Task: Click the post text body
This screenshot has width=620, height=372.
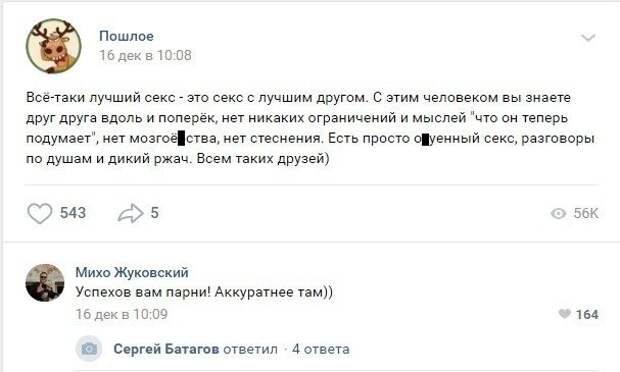Action: point(310,128)
